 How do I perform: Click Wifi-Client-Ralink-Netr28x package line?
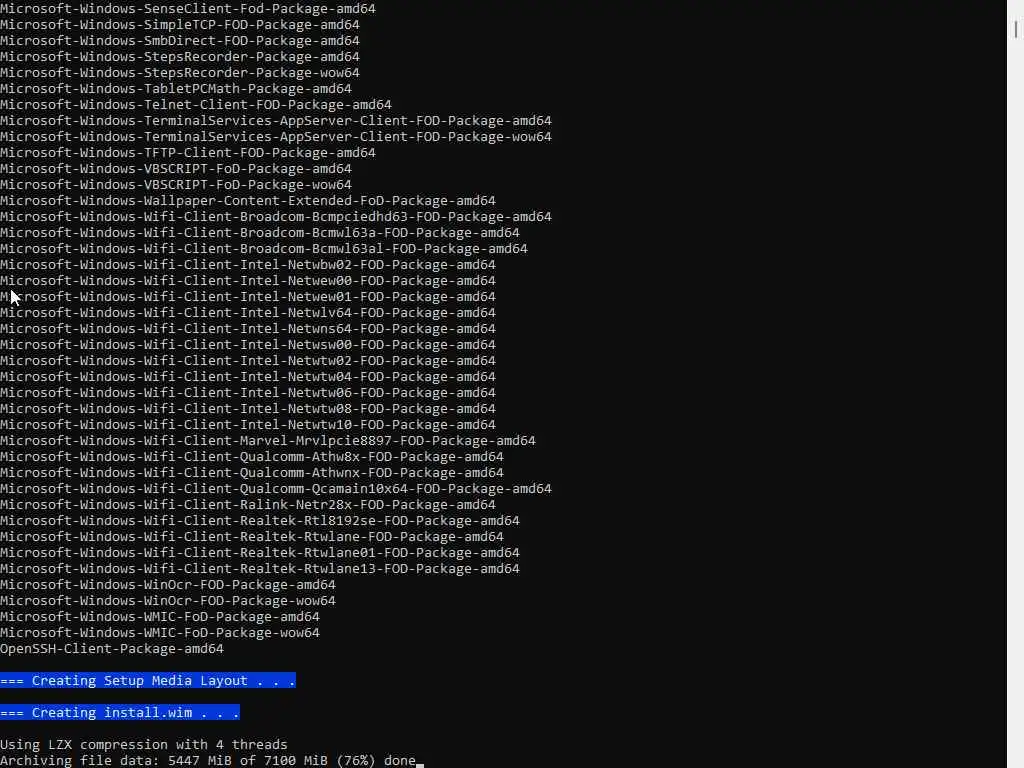248,505
